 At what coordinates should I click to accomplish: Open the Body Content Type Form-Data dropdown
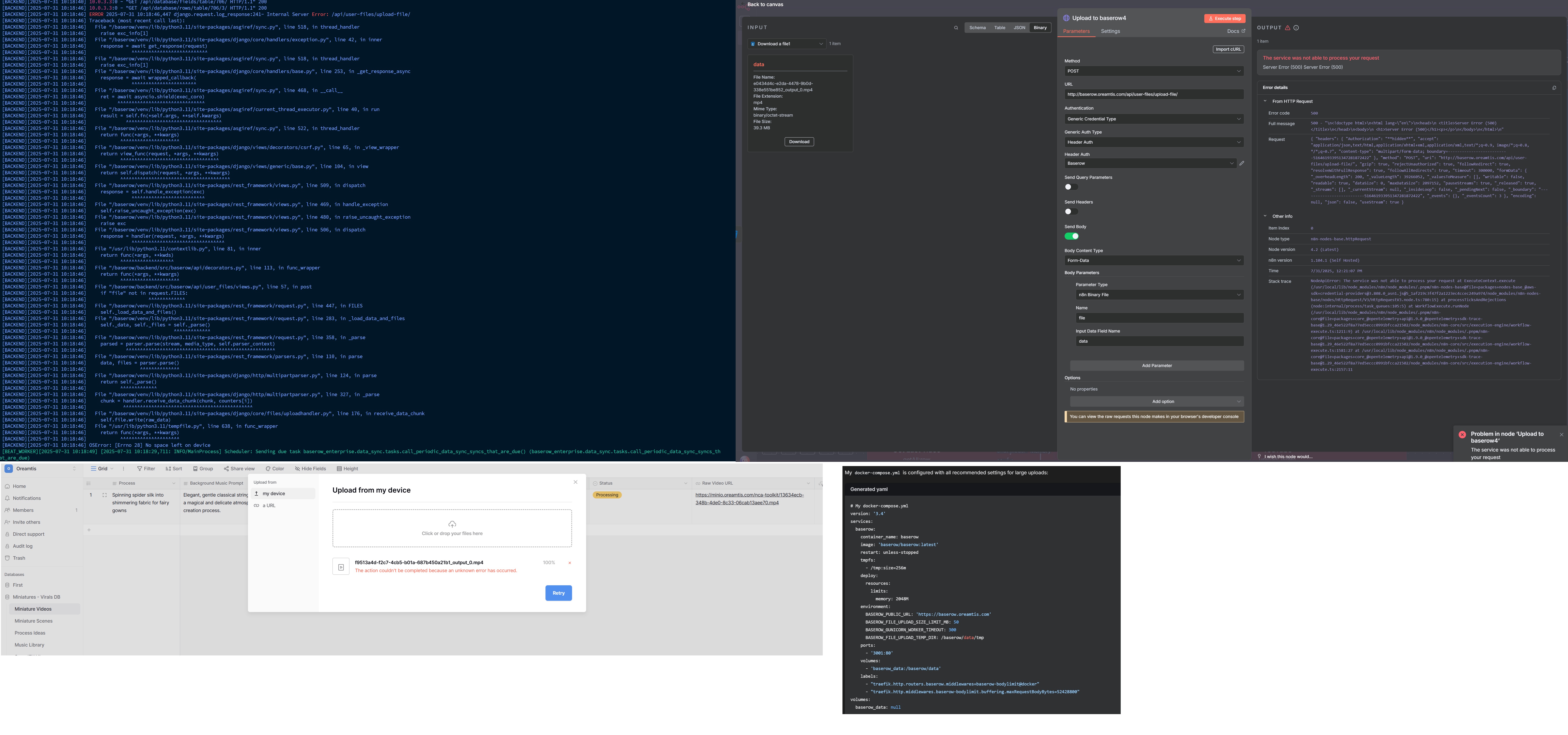point(1154,261)
